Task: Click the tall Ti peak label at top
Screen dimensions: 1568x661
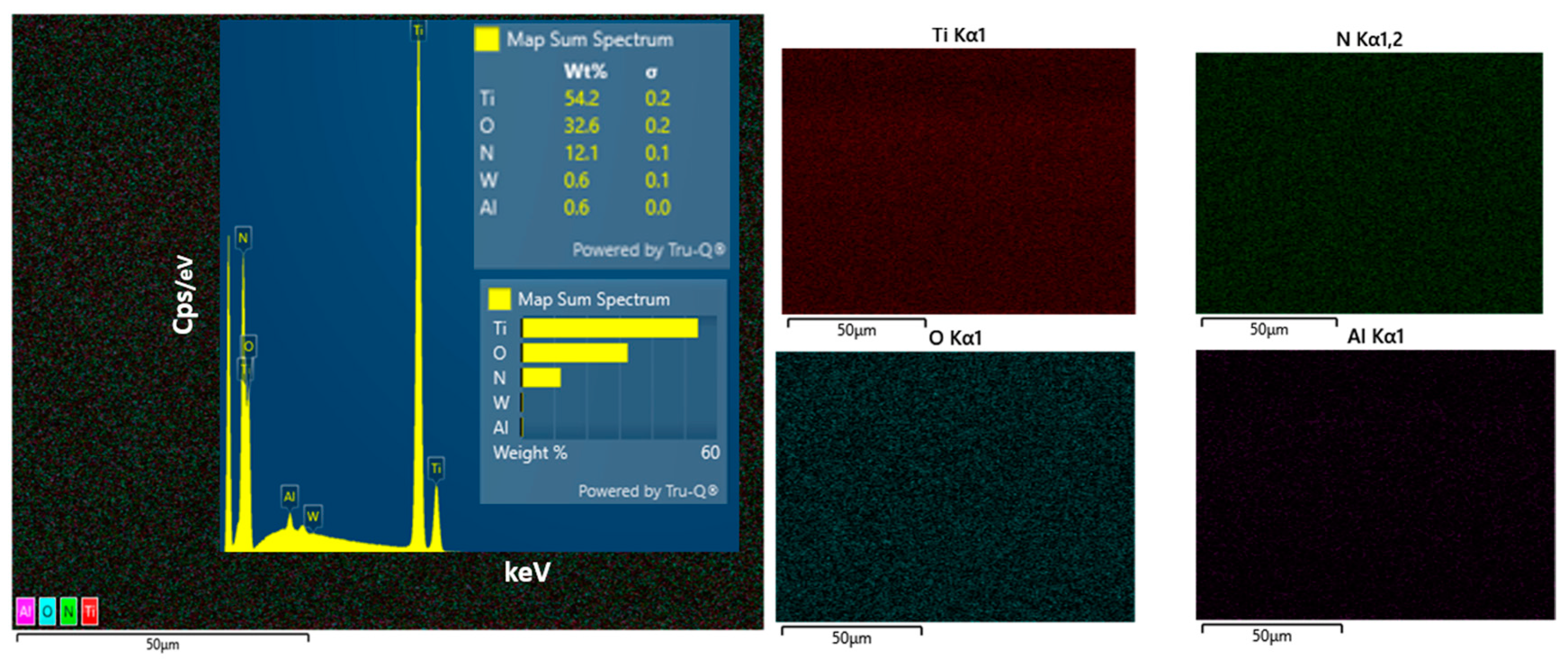Action: pos(418,31)
